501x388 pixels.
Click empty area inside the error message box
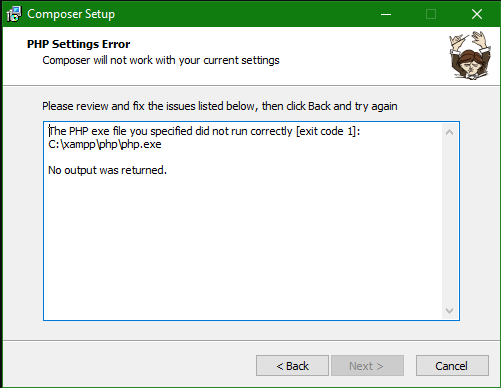coord(243,247)
